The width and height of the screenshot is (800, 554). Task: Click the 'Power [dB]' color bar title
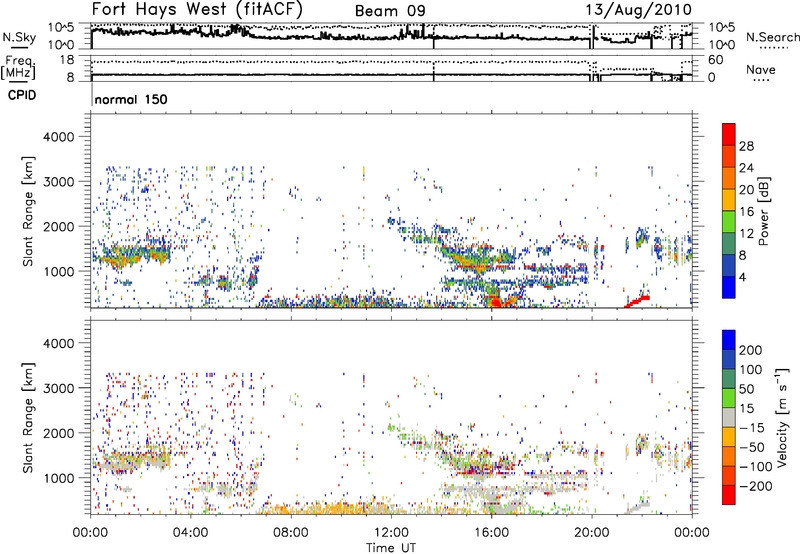click(x=764, y=211)
